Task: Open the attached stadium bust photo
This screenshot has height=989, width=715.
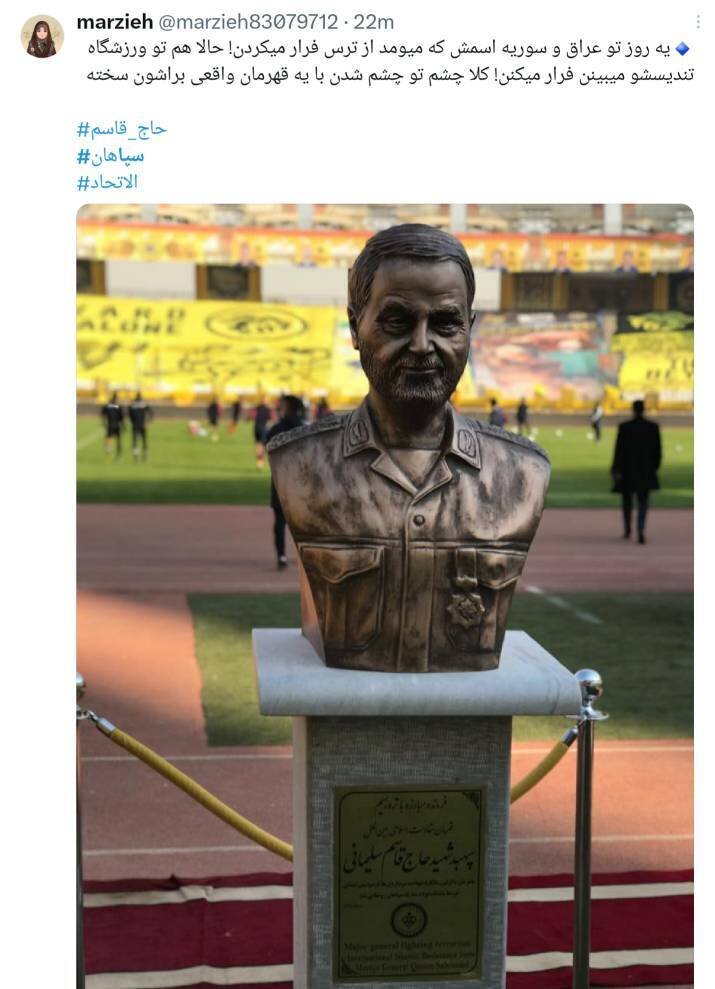Action: pyautogui.click(x=385, y=596)
